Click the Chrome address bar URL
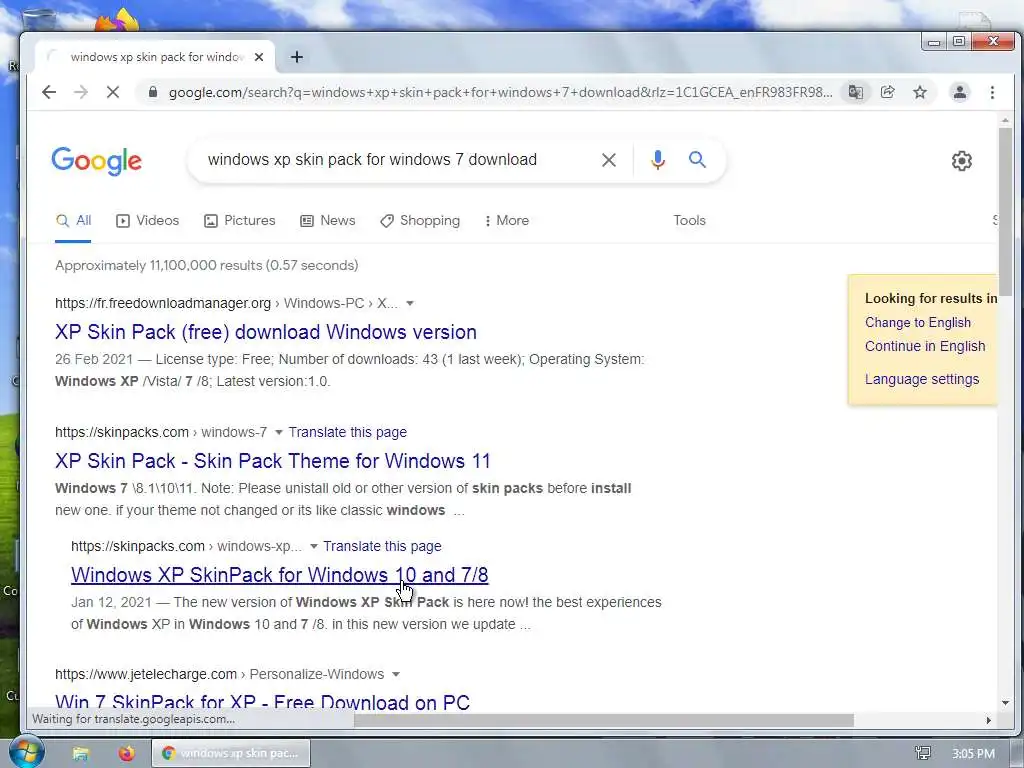The image size is (1024, 768). point(500,92)
